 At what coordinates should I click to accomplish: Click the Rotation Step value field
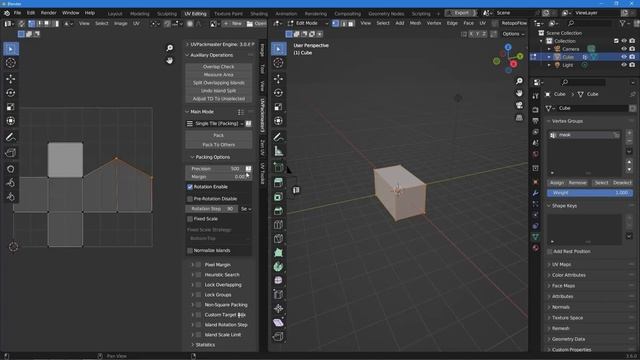(212, 209)
